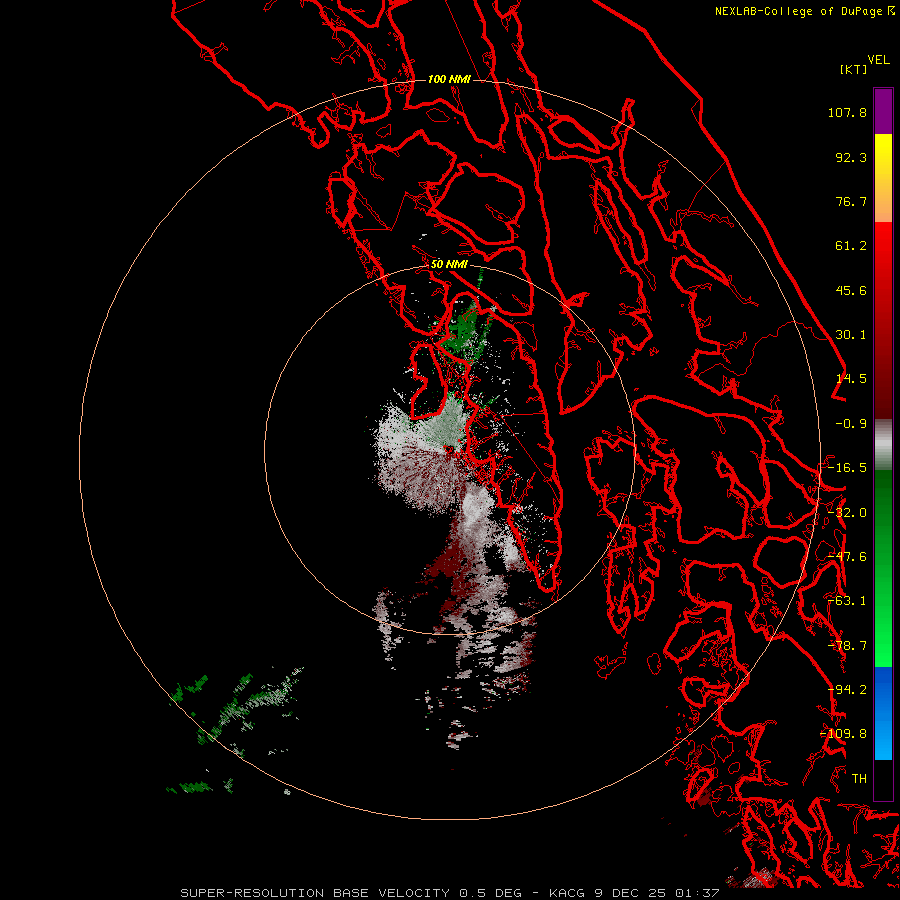
Task: Click the 92.3 velocity scale value
Action: coord(851,157)
